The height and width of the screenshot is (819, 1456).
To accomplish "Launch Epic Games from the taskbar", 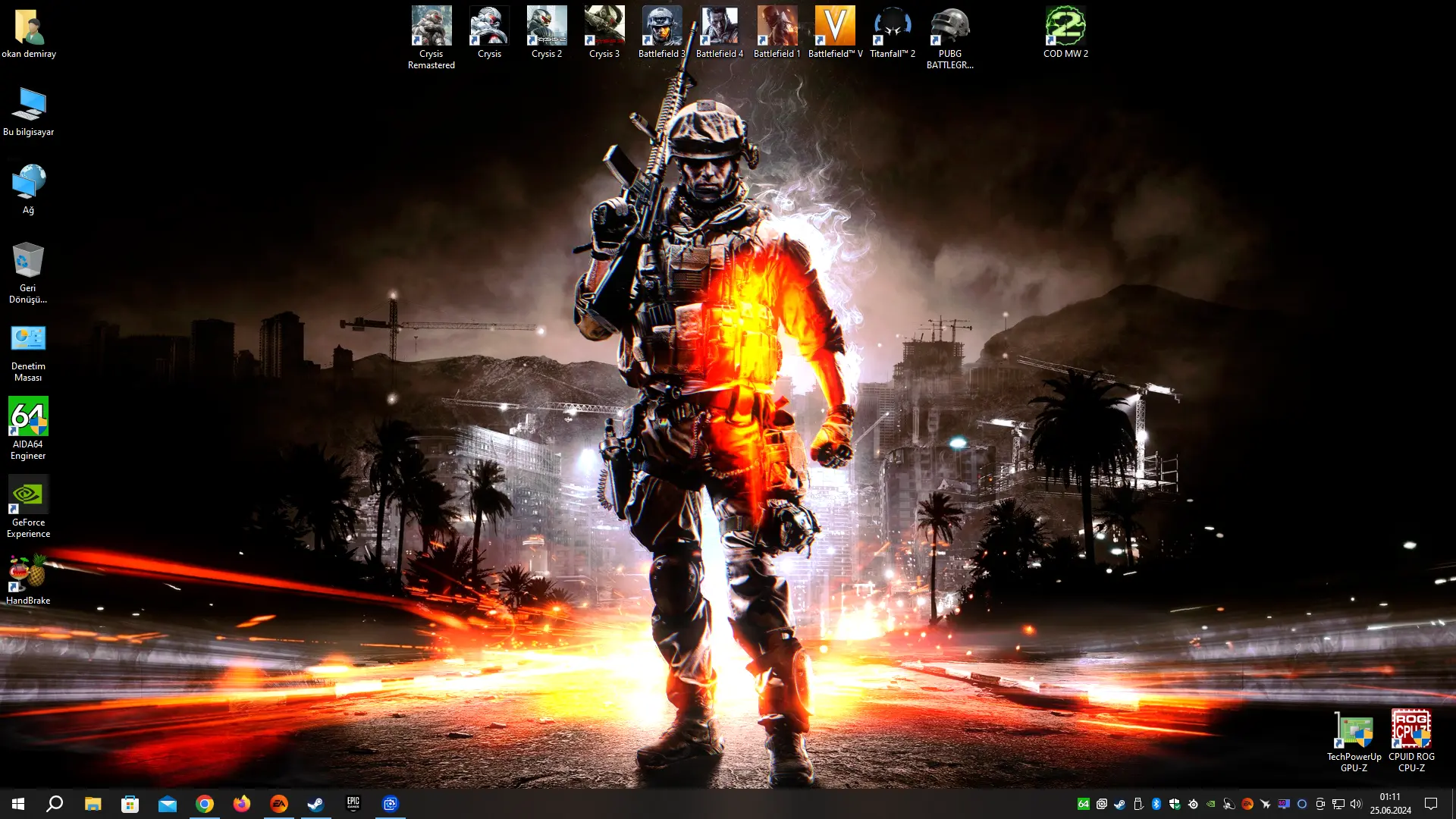I will 353,804.
